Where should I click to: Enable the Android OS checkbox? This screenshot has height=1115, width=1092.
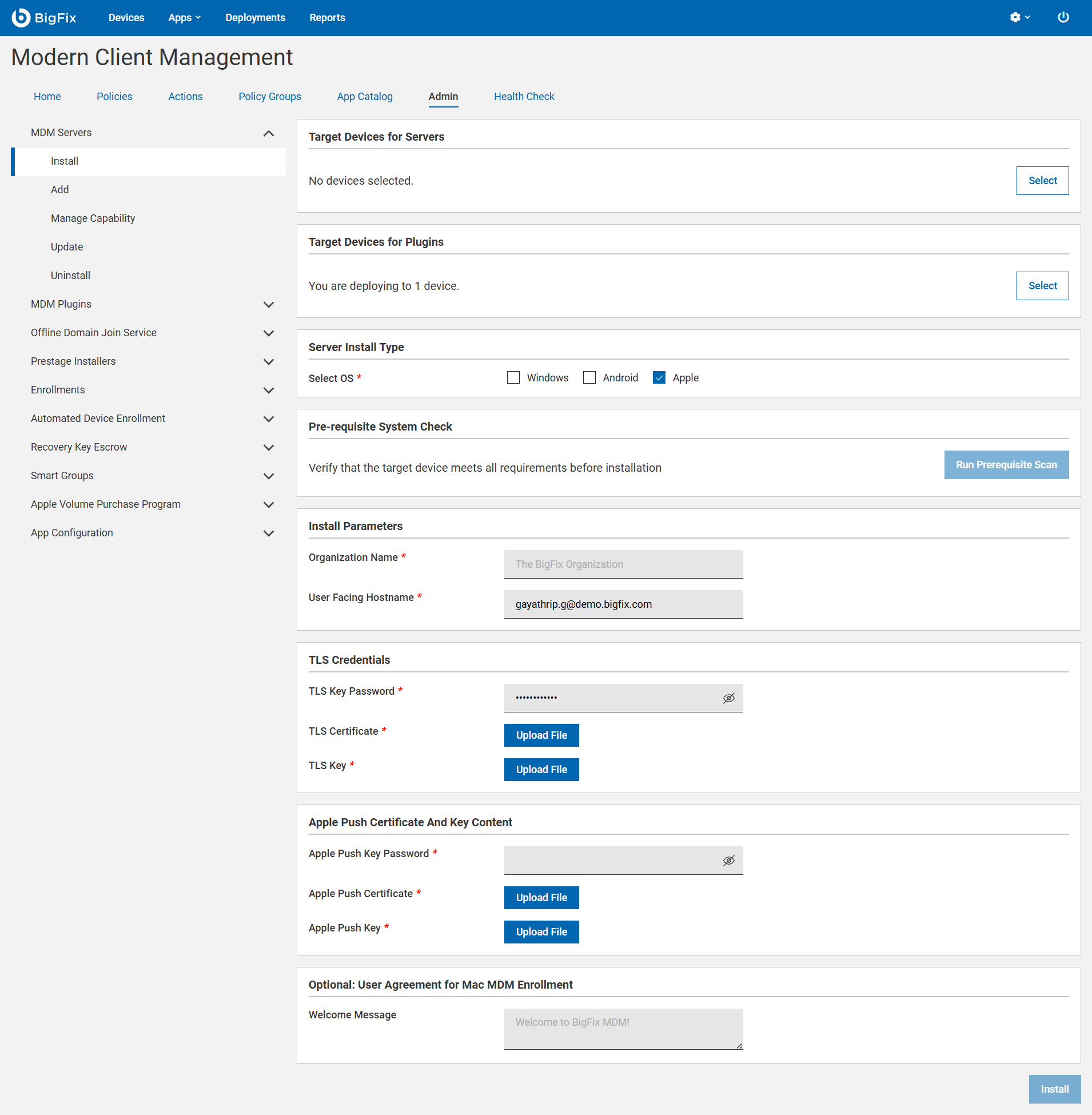tap(589, 377)
